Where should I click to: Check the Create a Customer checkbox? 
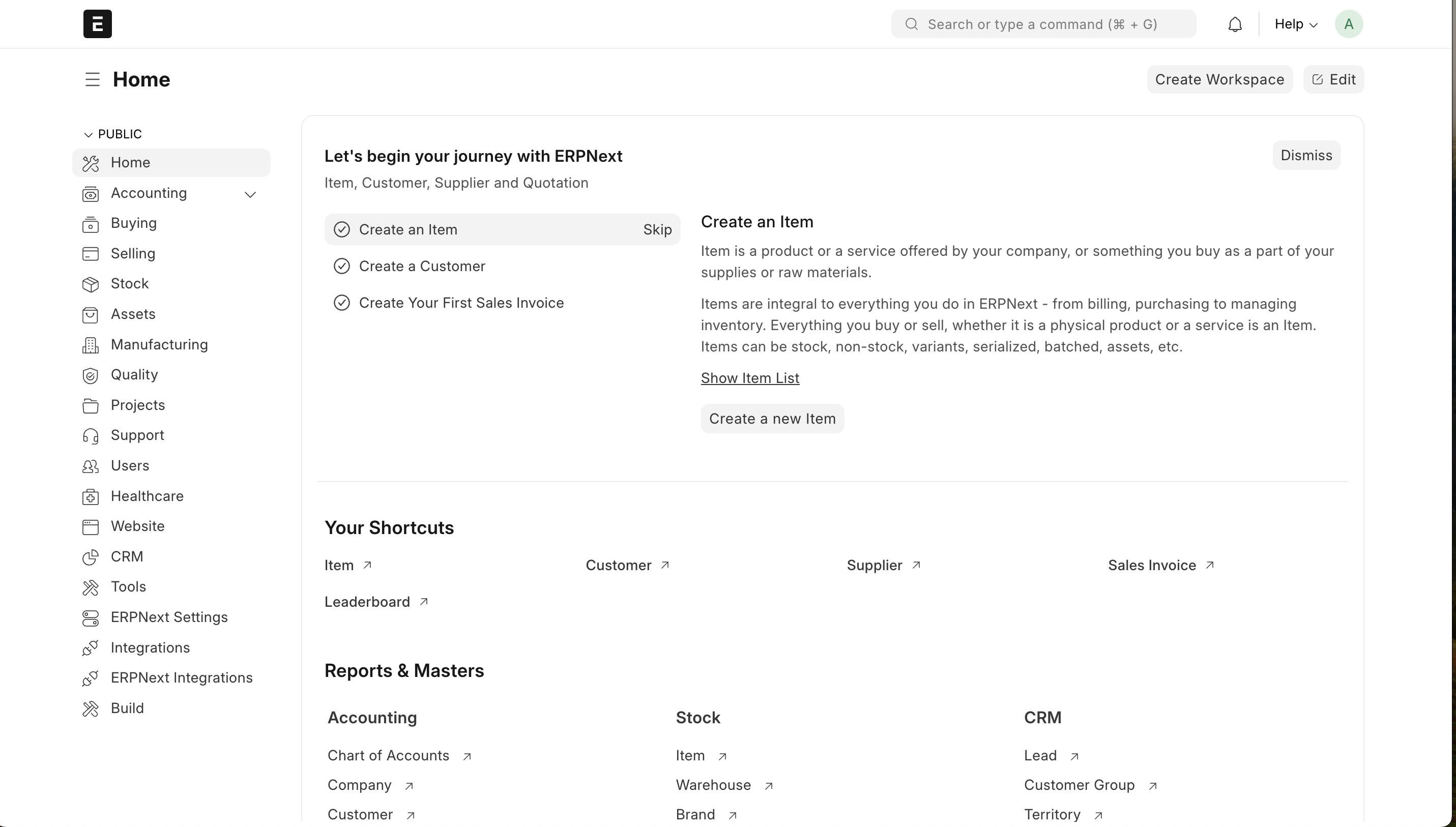click(341, 266)
